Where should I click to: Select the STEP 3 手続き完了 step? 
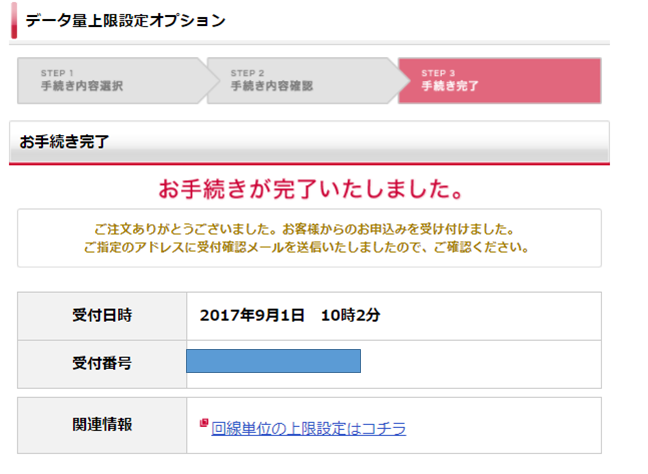pos(499,81)
